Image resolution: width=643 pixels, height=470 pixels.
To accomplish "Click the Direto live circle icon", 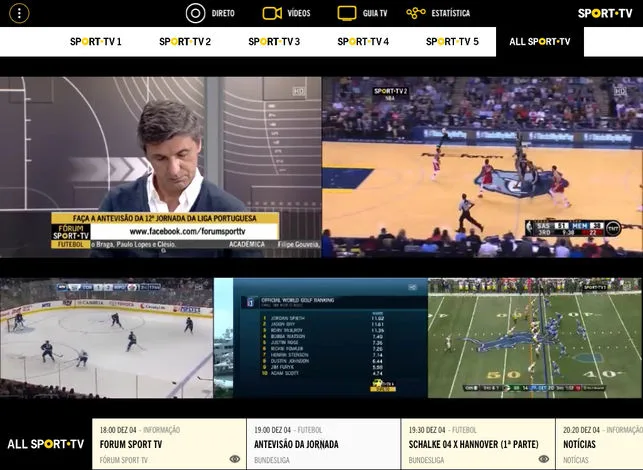I will click(195, 13).
